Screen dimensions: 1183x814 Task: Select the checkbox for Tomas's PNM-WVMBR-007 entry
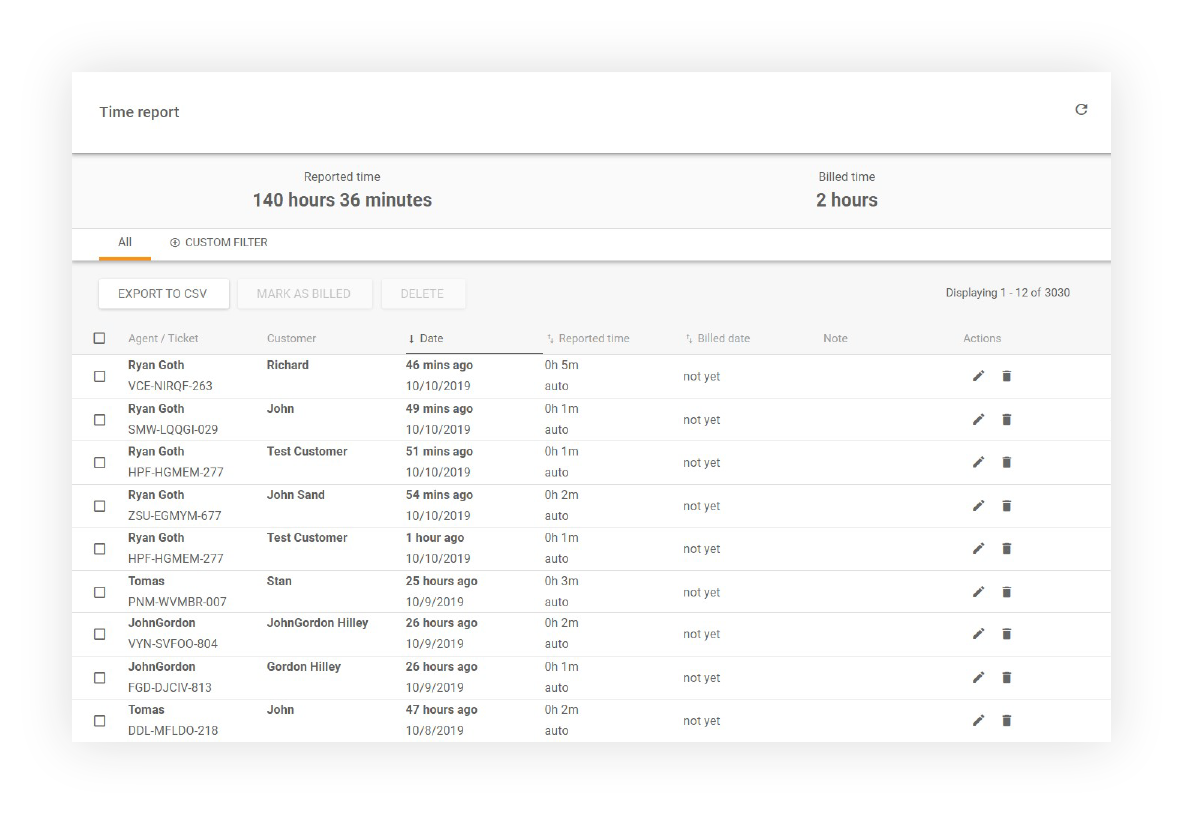99,591
